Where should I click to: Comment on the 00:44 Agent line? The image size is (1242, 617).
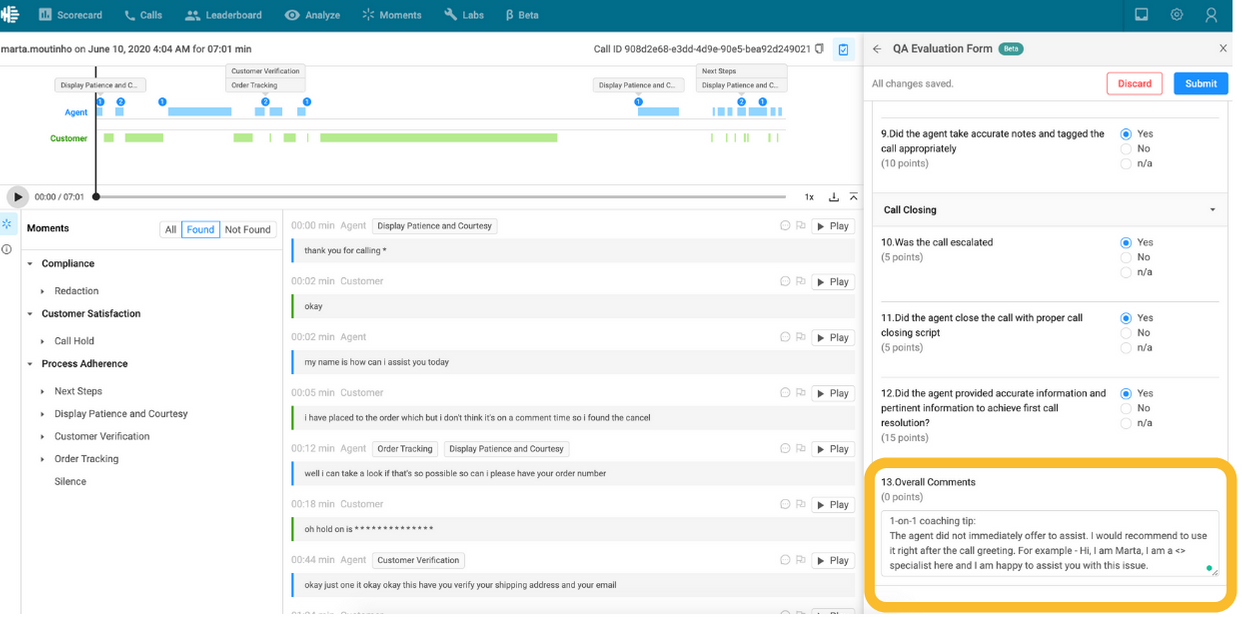coord(785,560)
